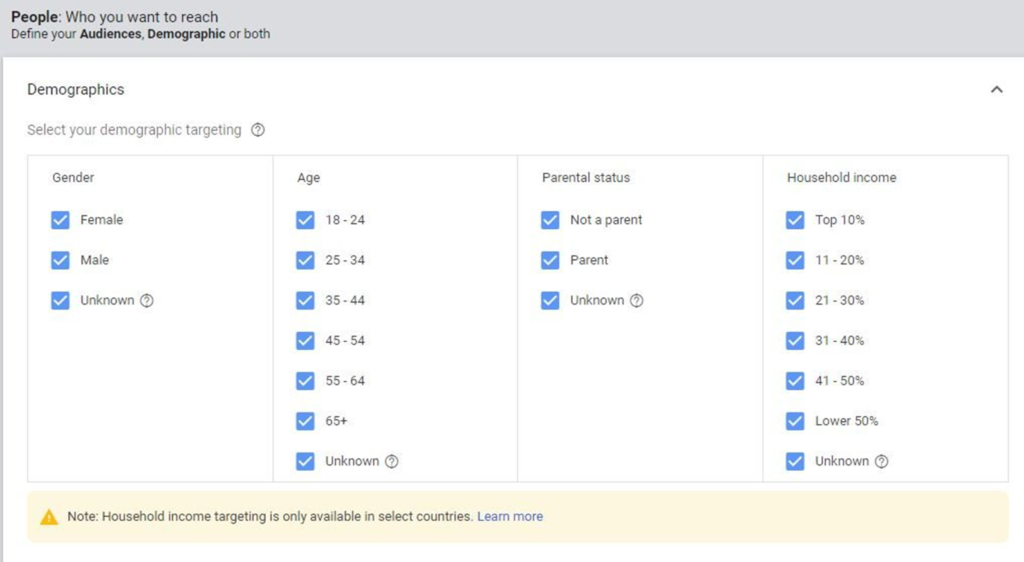Uncheck the 45 - 54 age checkbox
Screen dimensions: 1024x562
305,341
